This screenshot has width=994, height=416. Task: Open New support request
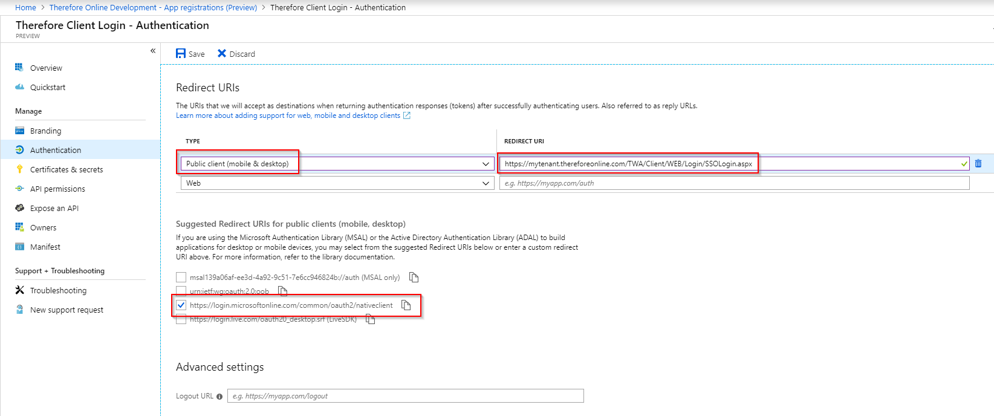point(67,310)
